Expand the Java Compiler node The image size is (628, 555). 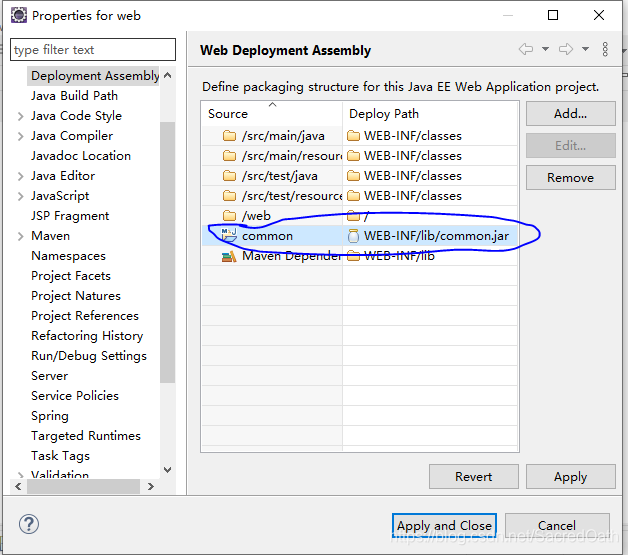[x=20, y=136]
